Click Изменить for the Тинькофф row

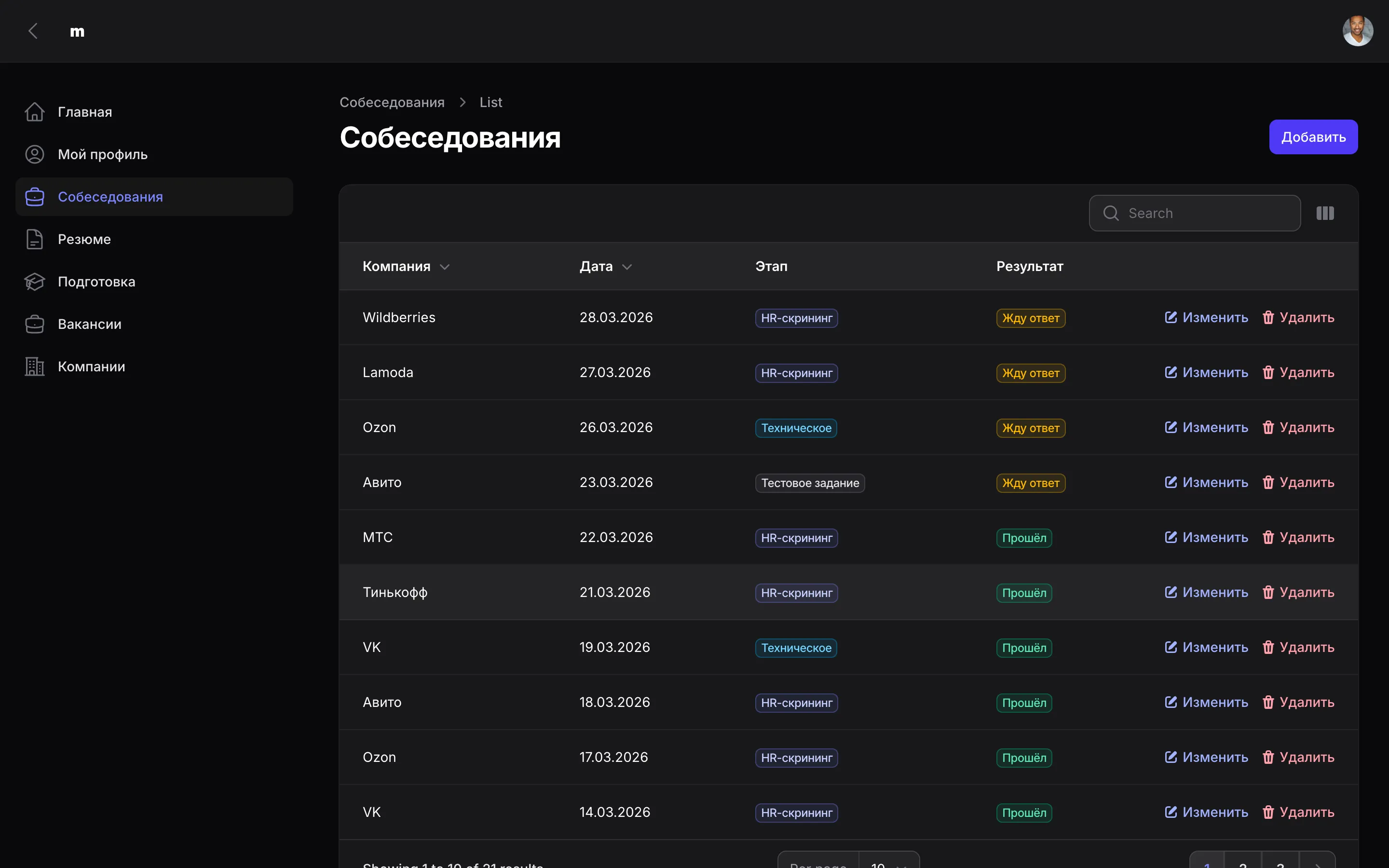[x=1207, y=593]
